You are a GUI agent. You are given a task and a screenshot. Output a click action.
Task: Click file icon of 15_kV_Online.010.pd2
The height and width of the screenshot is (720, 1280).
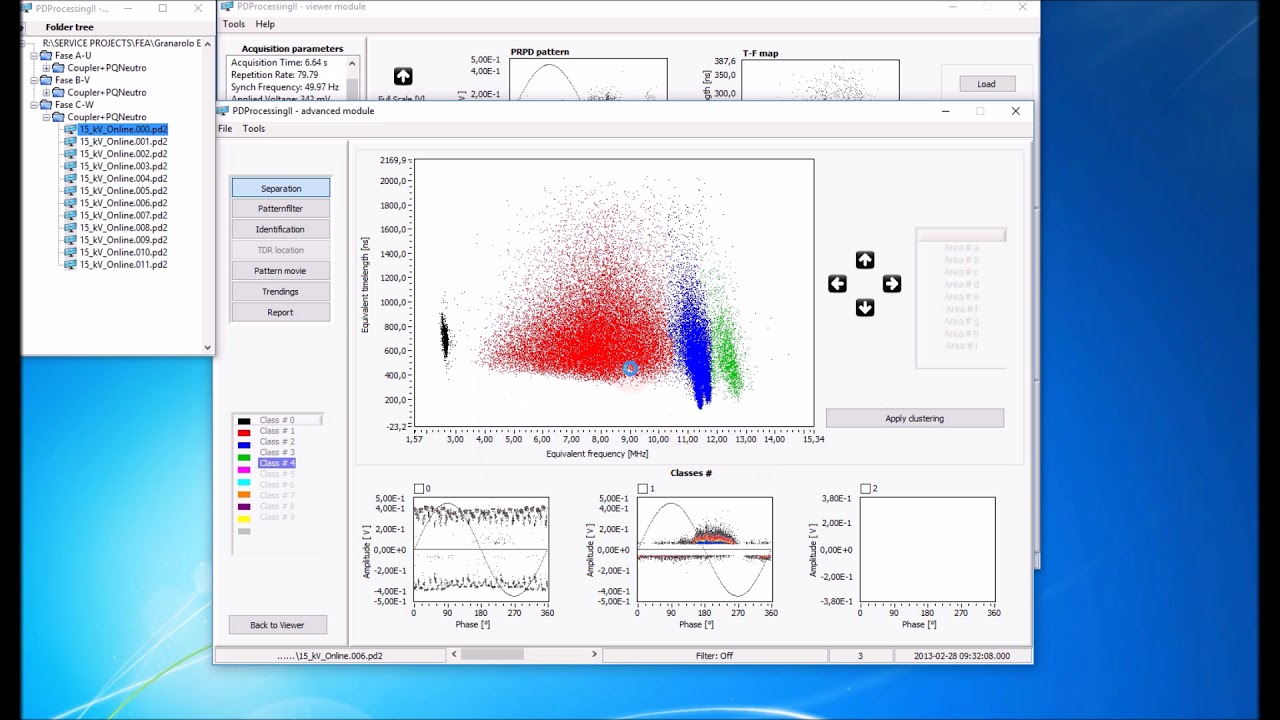(70, 252)
